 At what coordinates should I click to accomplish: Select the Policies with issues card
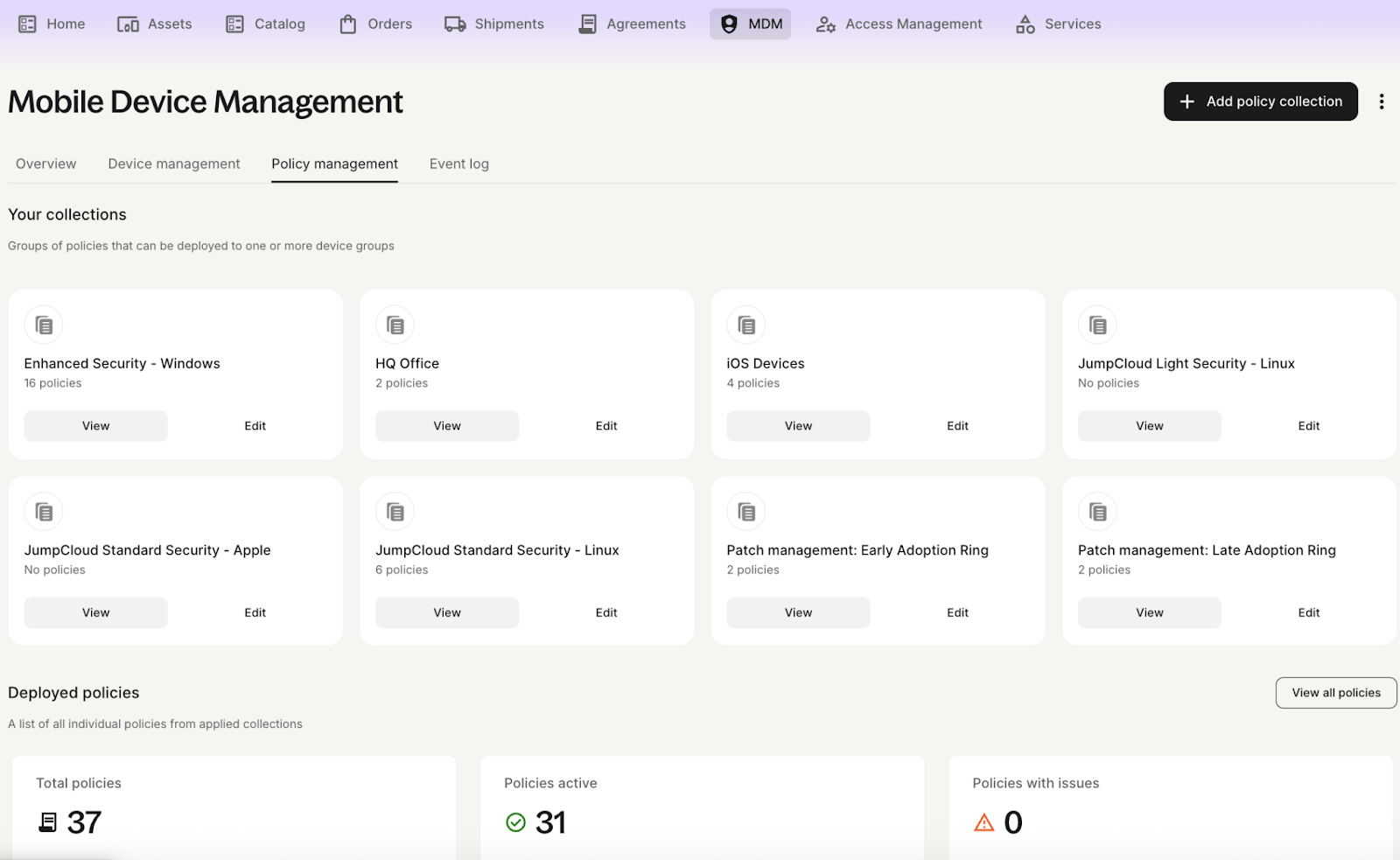(x=1170, y=807)
